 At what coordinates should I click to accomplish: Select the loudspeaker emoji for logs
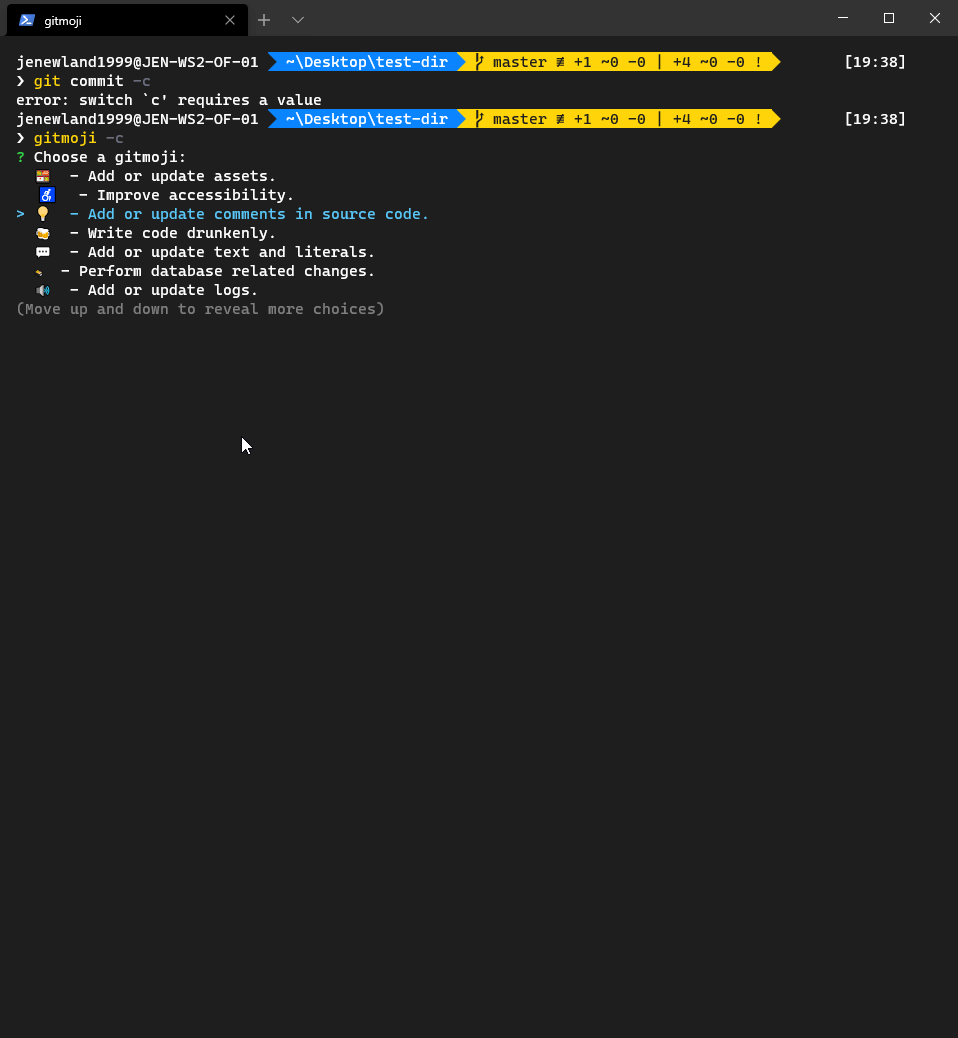(42, 289)
